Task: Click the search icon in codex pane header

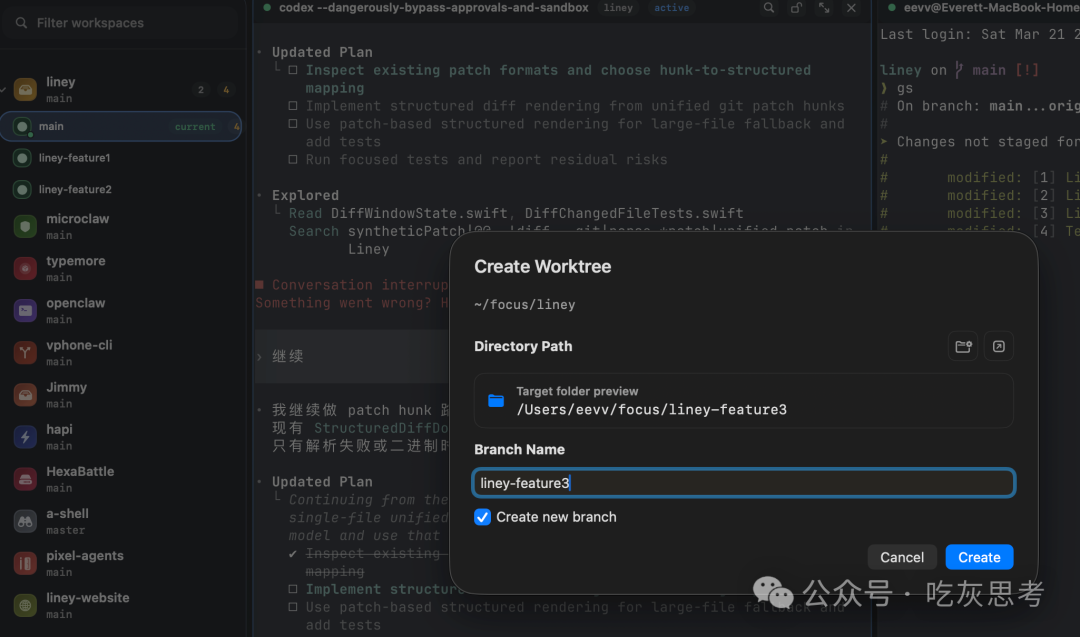Action: (769, 8)
